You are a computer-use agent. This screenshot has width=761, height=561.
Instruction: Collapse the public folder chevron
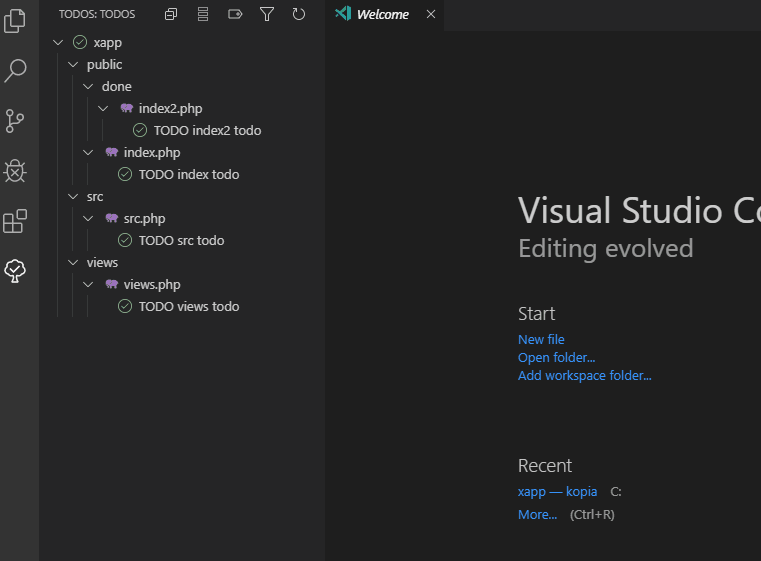click(x=73, y=65)
